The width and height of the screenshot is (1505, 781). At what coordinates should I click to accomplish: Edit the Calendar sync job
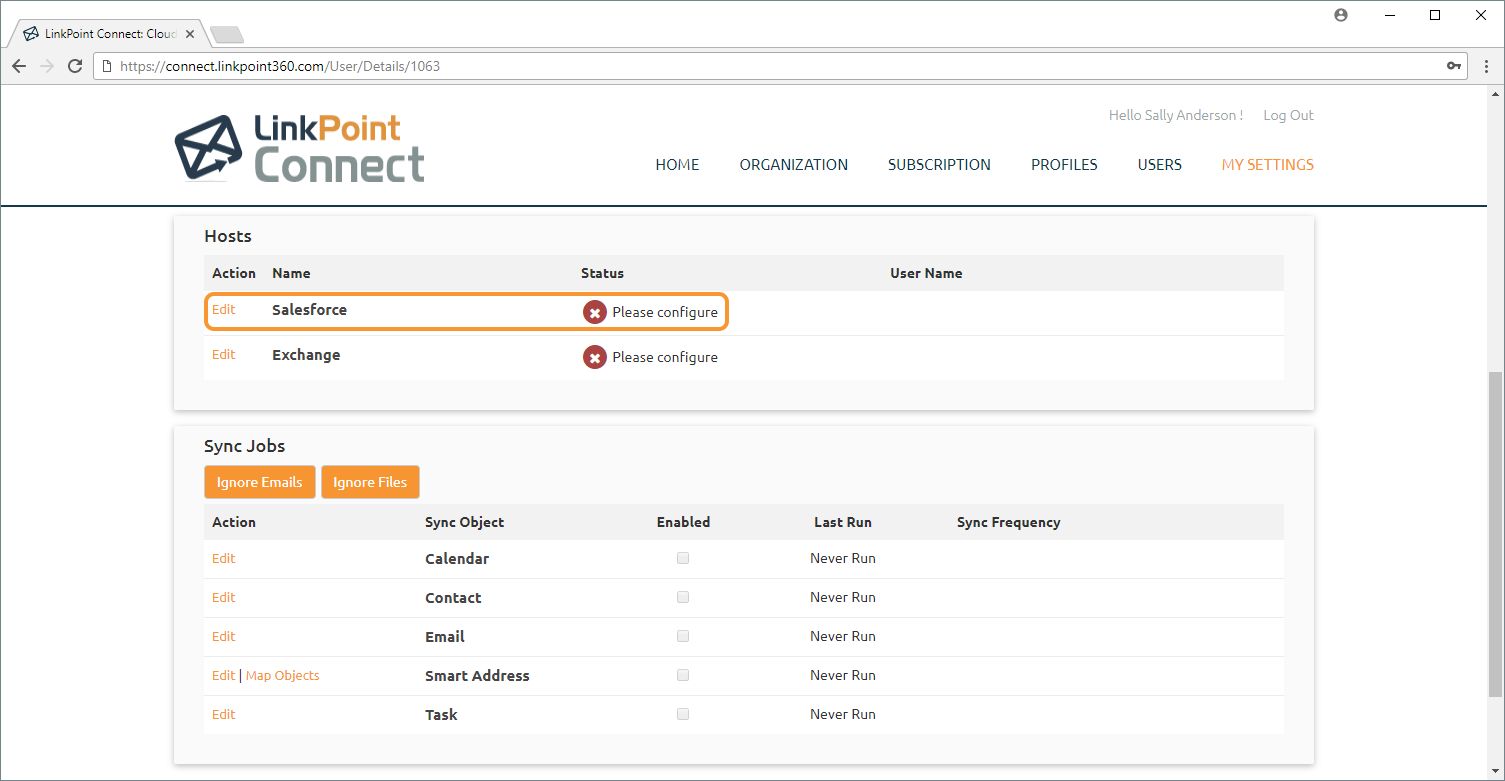click(x=224, y=559)
